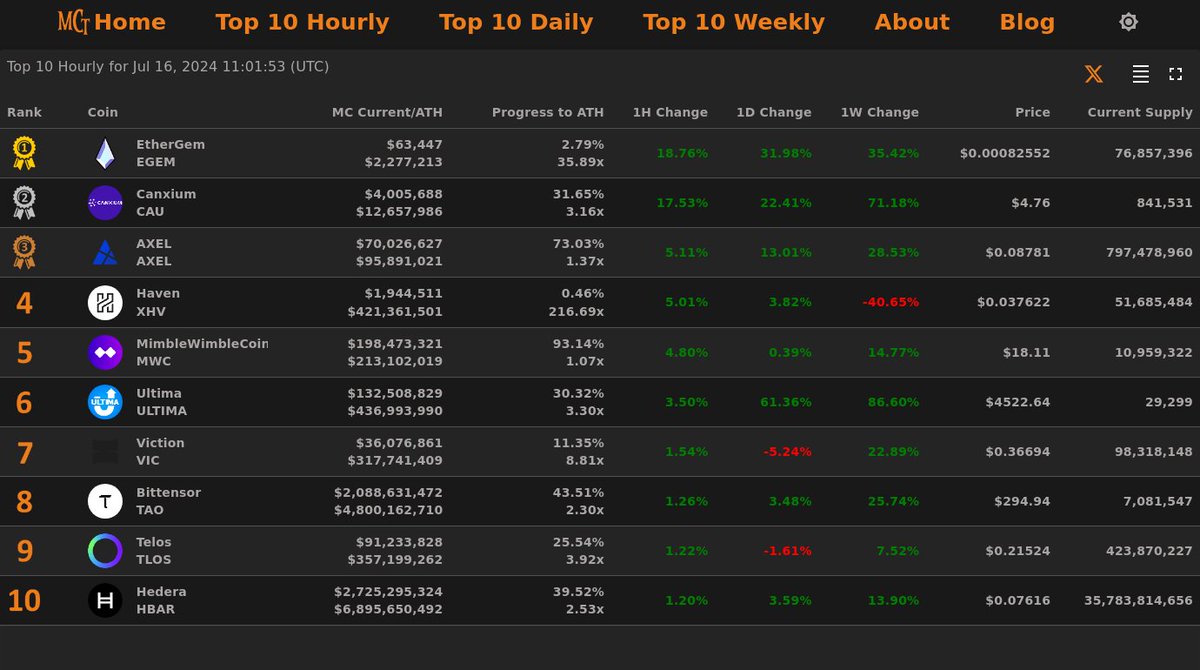Click the -5.24% daily change value
1200x670 pixels.
click(x=787, y=451)
